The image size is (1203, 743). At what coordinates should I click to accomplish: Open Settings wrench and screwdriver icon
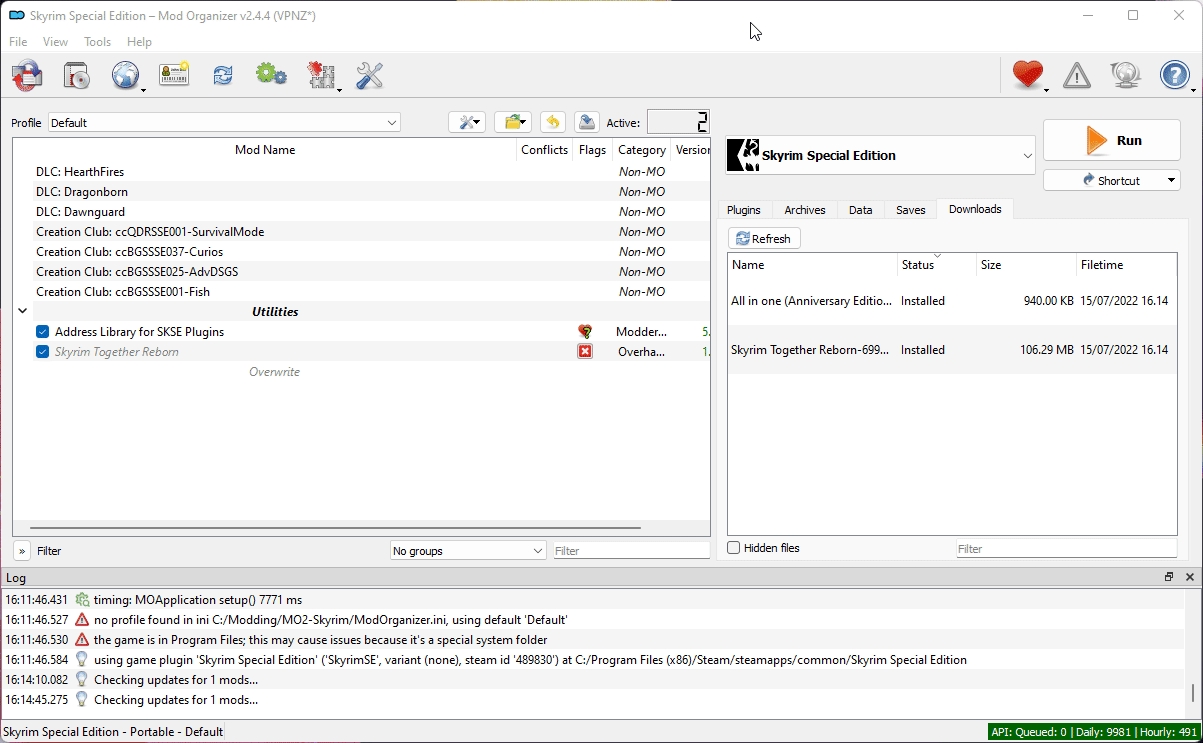(369, 76)
